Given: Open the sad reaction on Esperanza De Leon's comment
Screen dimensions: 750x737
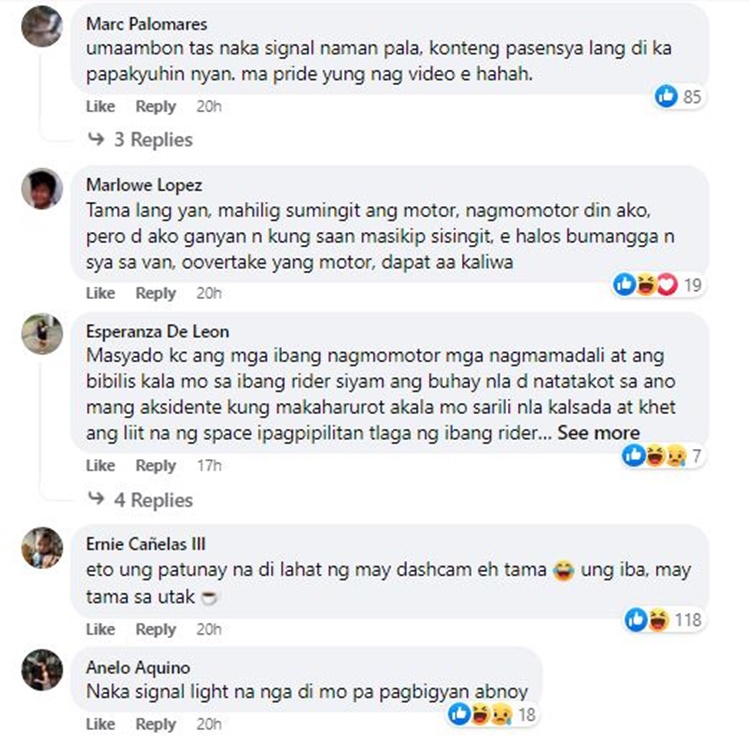Looking at the screenshot, I should pyautogui.click(x=676, y=456).
